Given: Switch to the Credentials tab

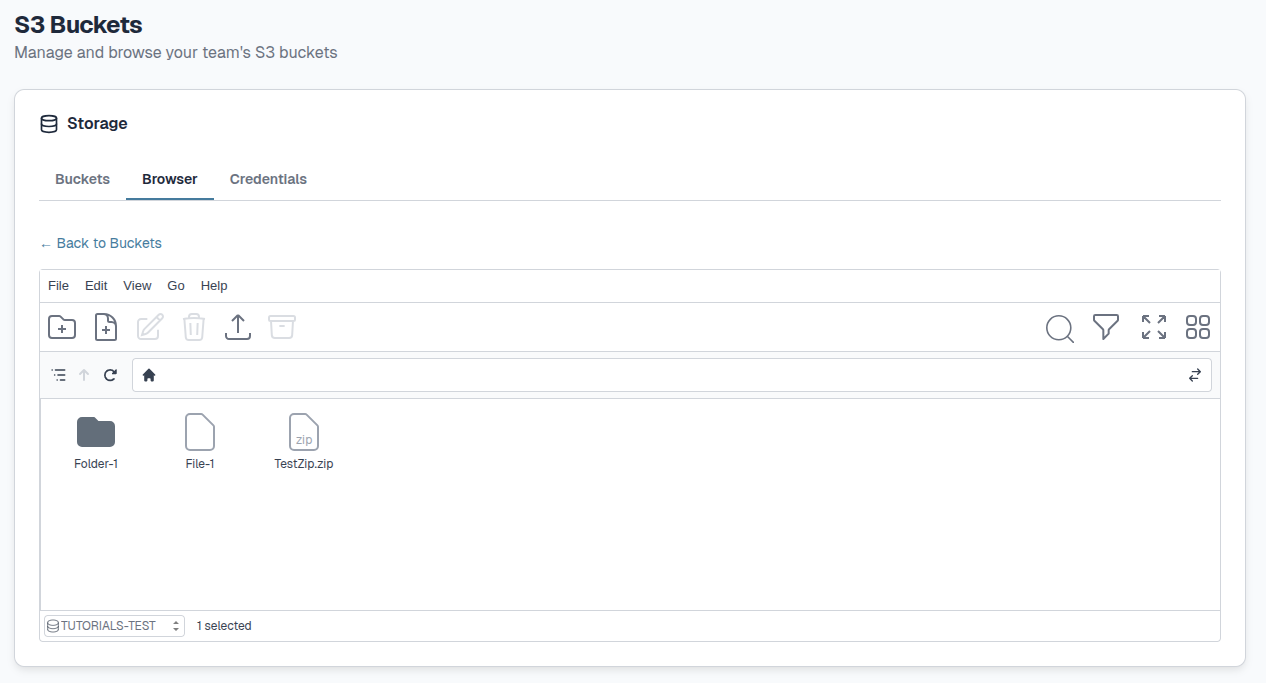Looking at the screenshot, I should coord(268,180).
